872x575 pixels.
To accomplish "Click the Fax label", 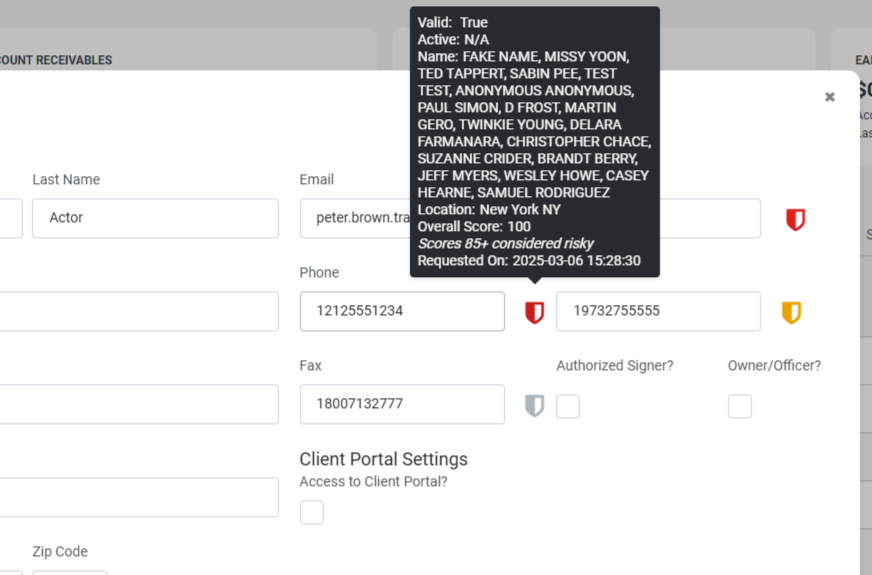I will 310,365.
